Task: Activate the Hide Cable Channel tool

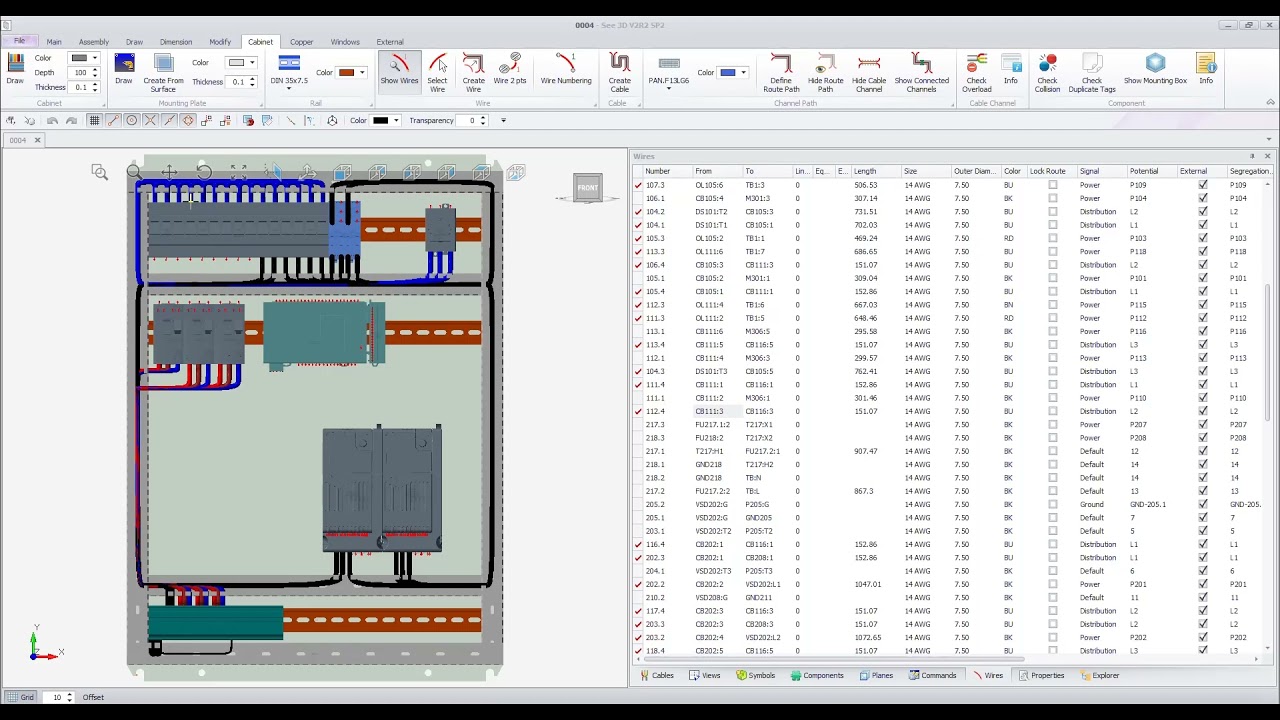Action: tap(869, 70)
